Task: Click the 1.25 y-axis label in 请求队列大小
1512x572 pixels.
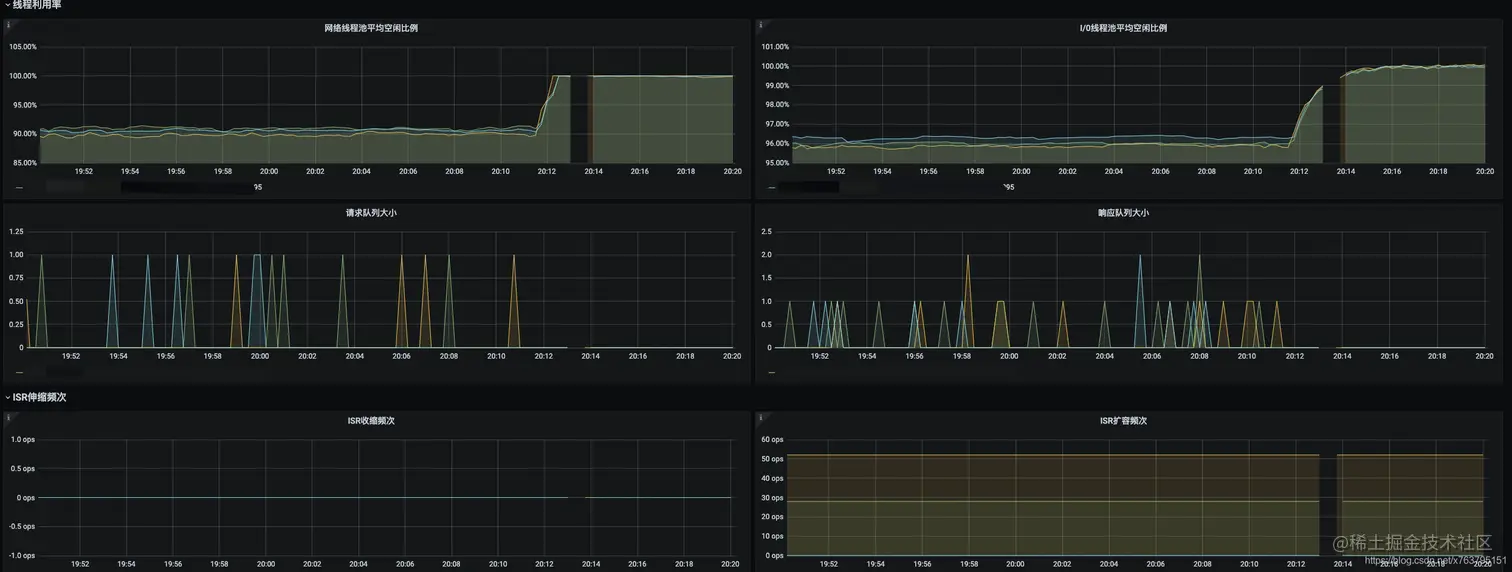Action: pos(16,231)
